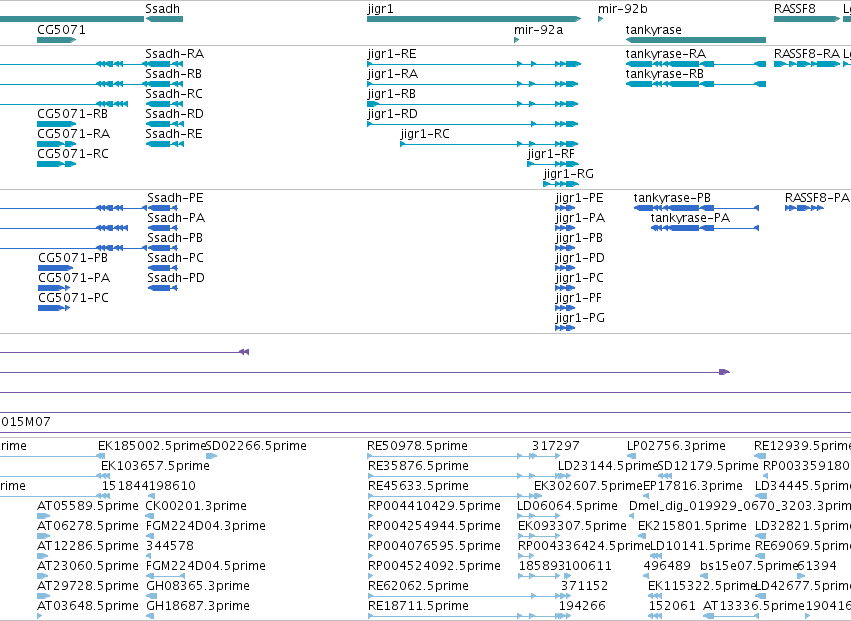Click the tankyrase-RA transcript label
Screen dimensions: 851x621
[665, 54]
